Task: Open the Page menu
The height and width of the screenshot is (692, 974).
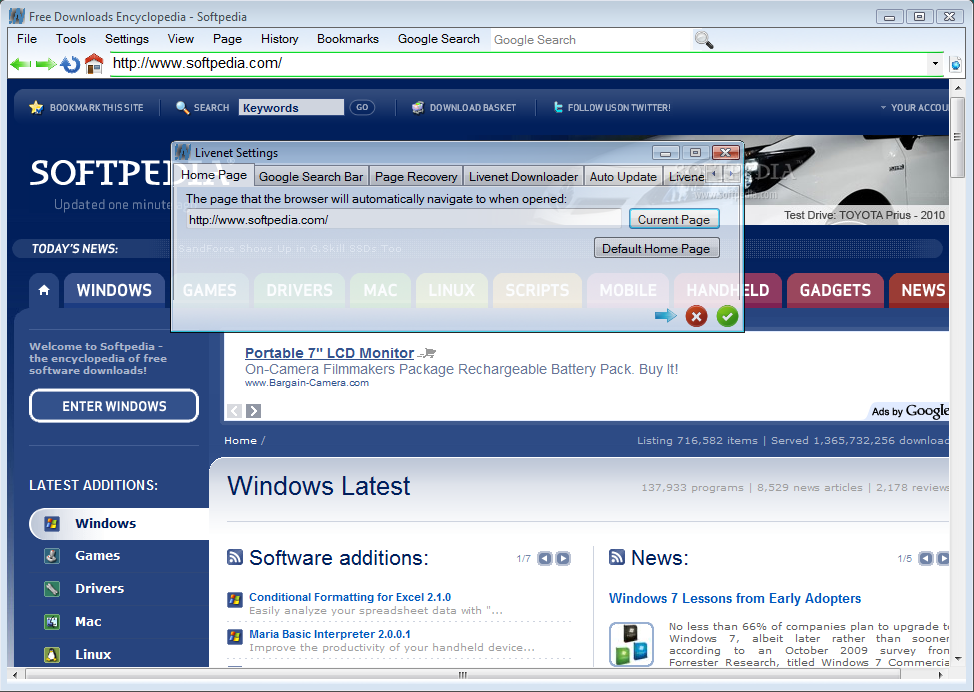Action: [x=227, y=39]
